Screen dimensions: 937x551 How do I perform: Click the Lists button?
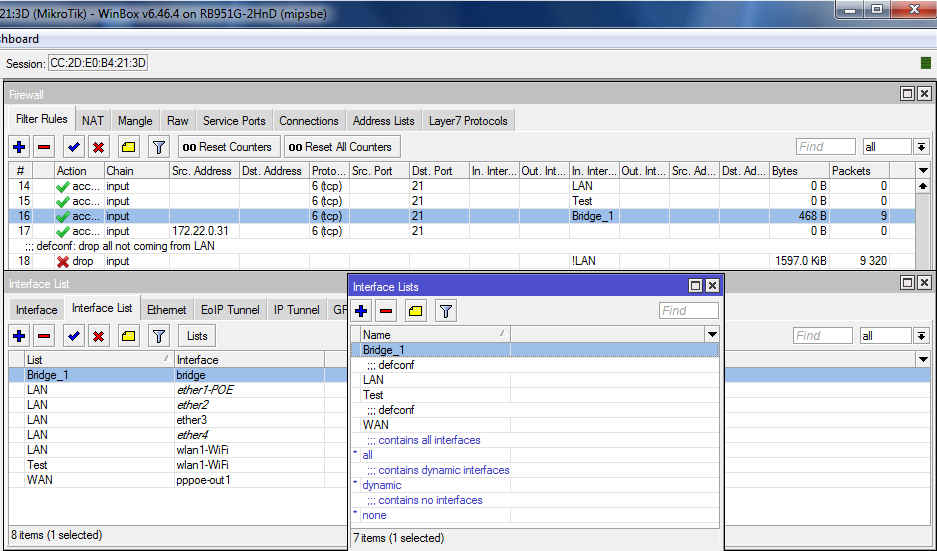coord(197,336)
